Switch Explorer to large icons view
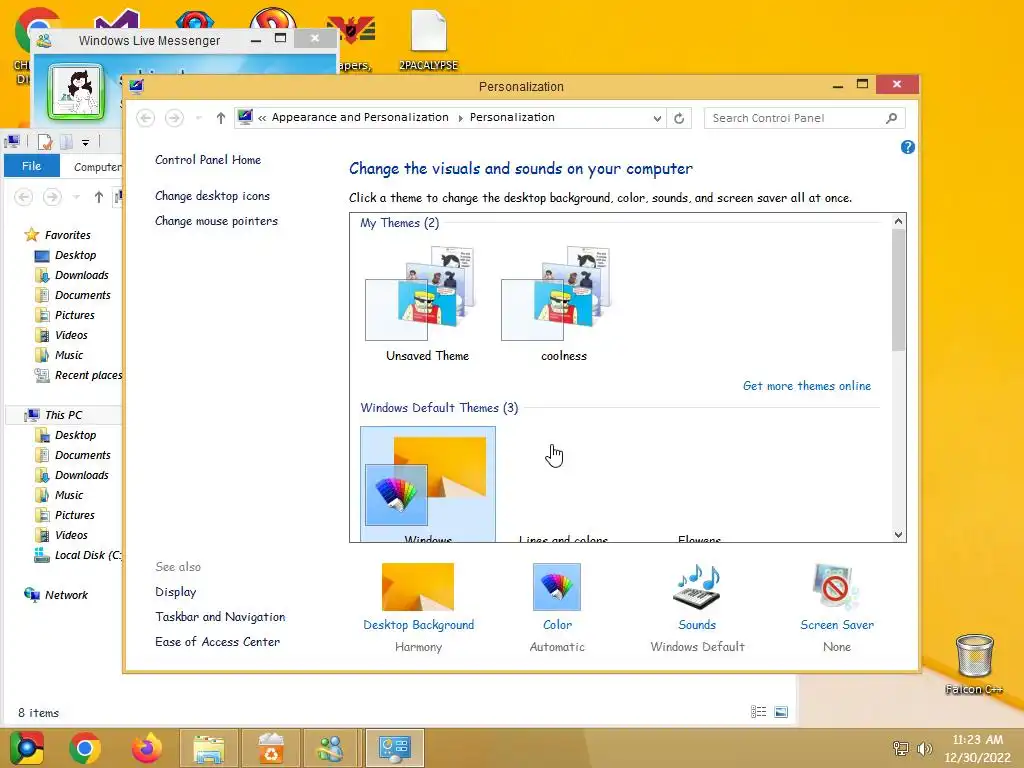Screen dimensions: 1024x768 781,712
